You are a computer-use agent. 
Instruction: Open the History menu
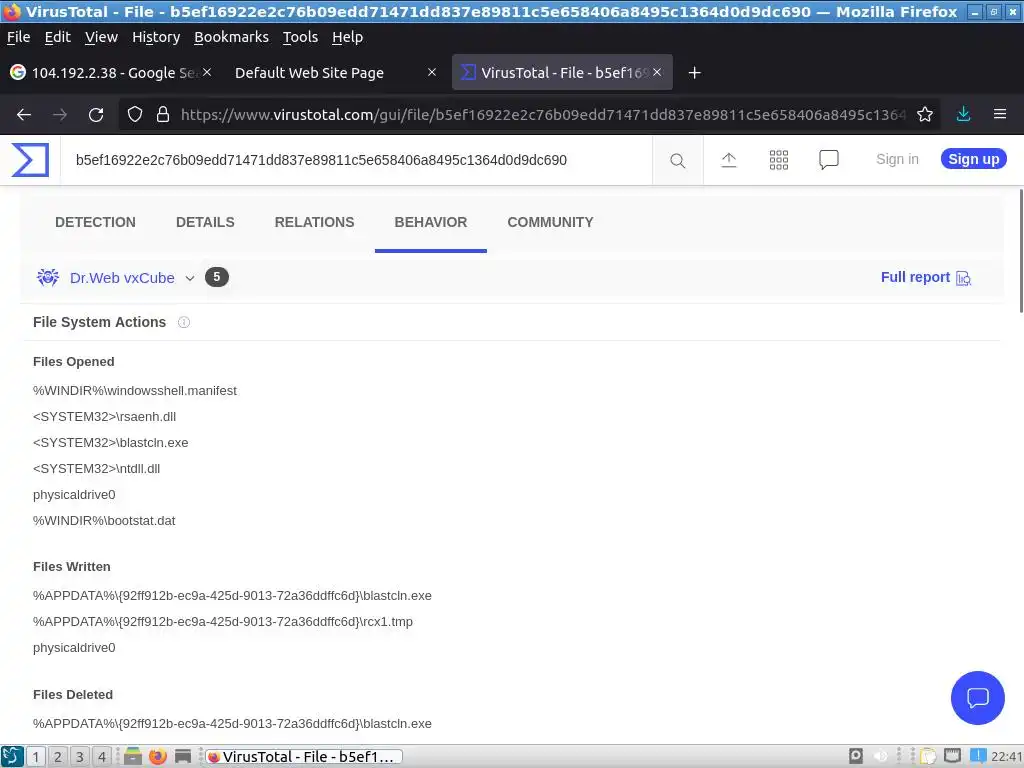pos(156,37)
